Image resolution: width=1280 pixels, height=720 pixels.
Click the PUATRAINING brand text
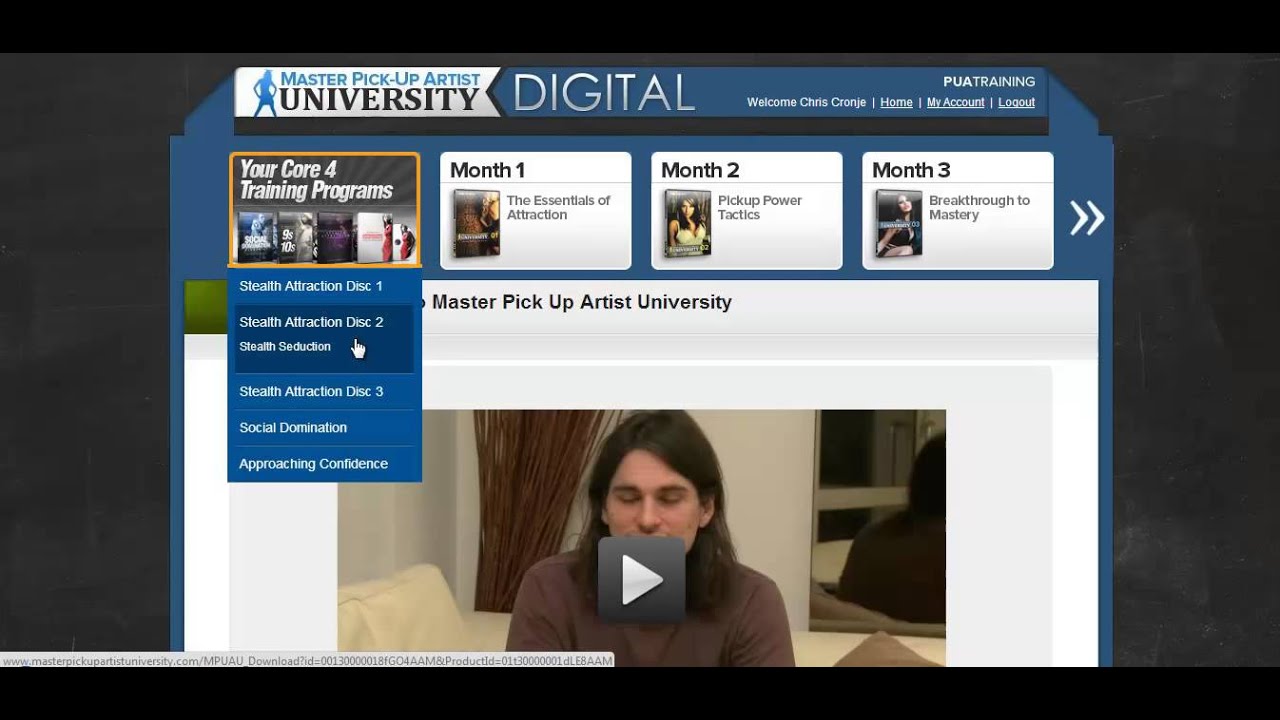tap(989, 82)
